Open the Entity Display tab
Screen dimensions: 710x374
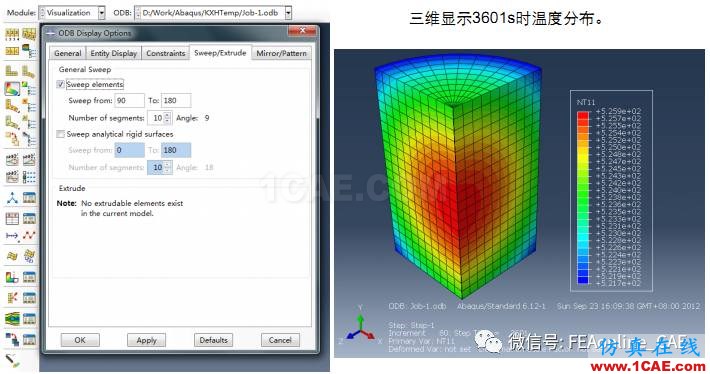114,53
